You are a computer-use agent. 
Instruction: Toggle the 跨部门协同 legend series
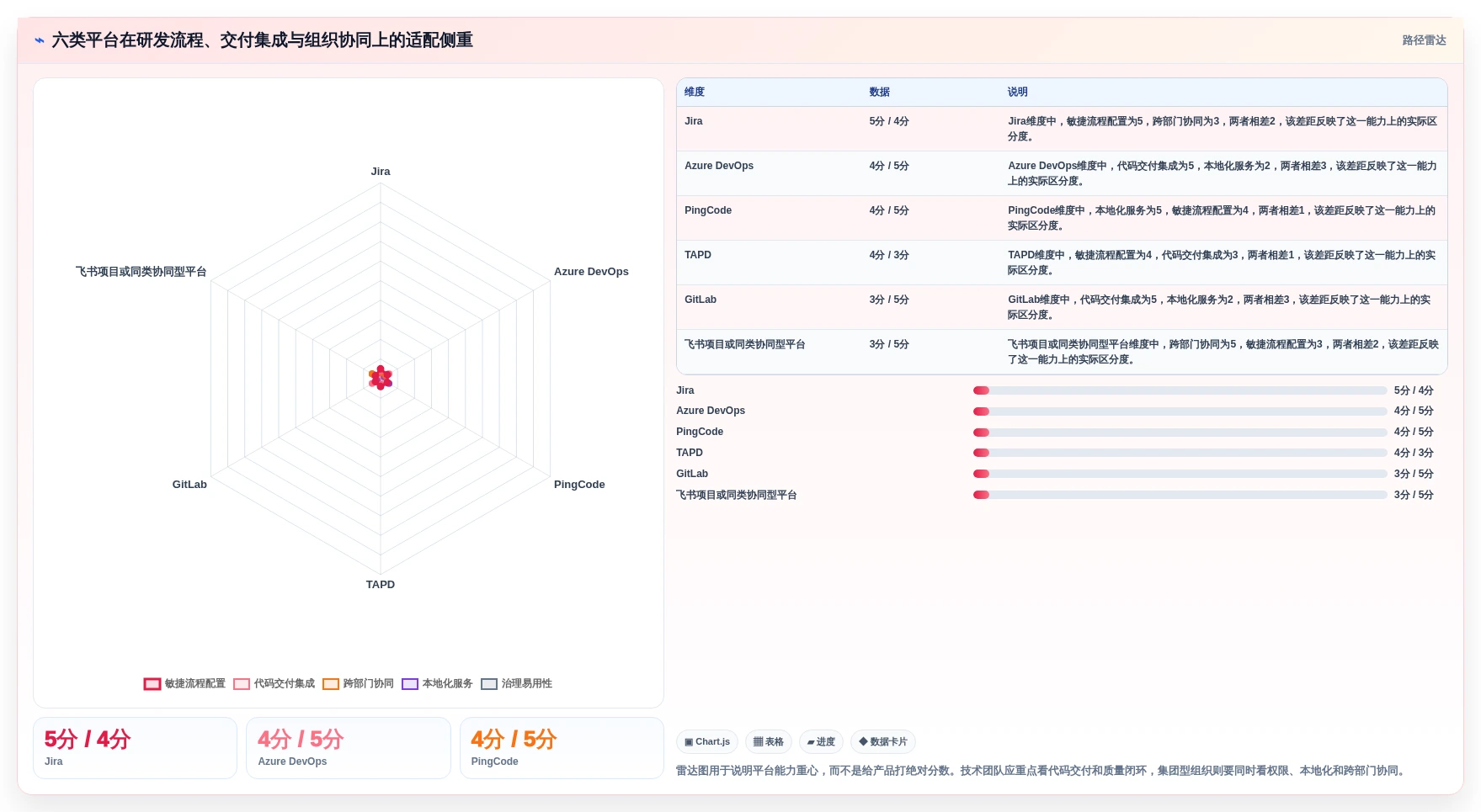coord(358,683)
